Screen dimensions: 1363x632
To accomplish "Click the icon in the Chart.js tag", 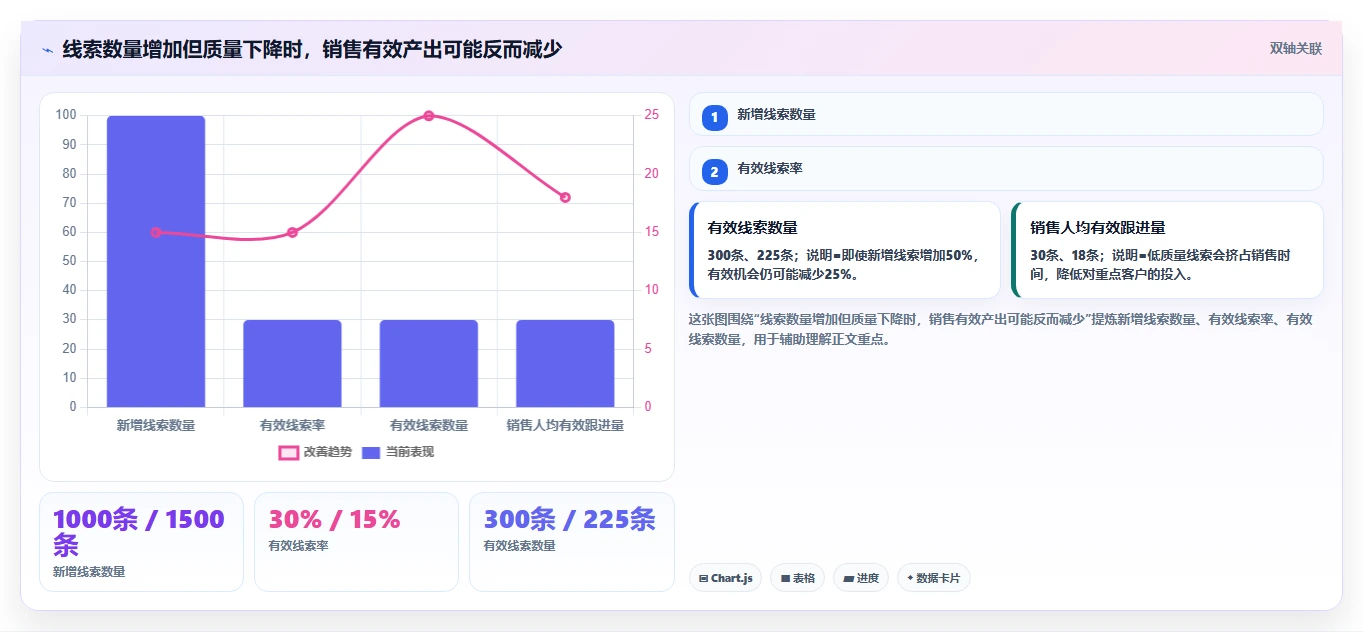I will (704, 579).
